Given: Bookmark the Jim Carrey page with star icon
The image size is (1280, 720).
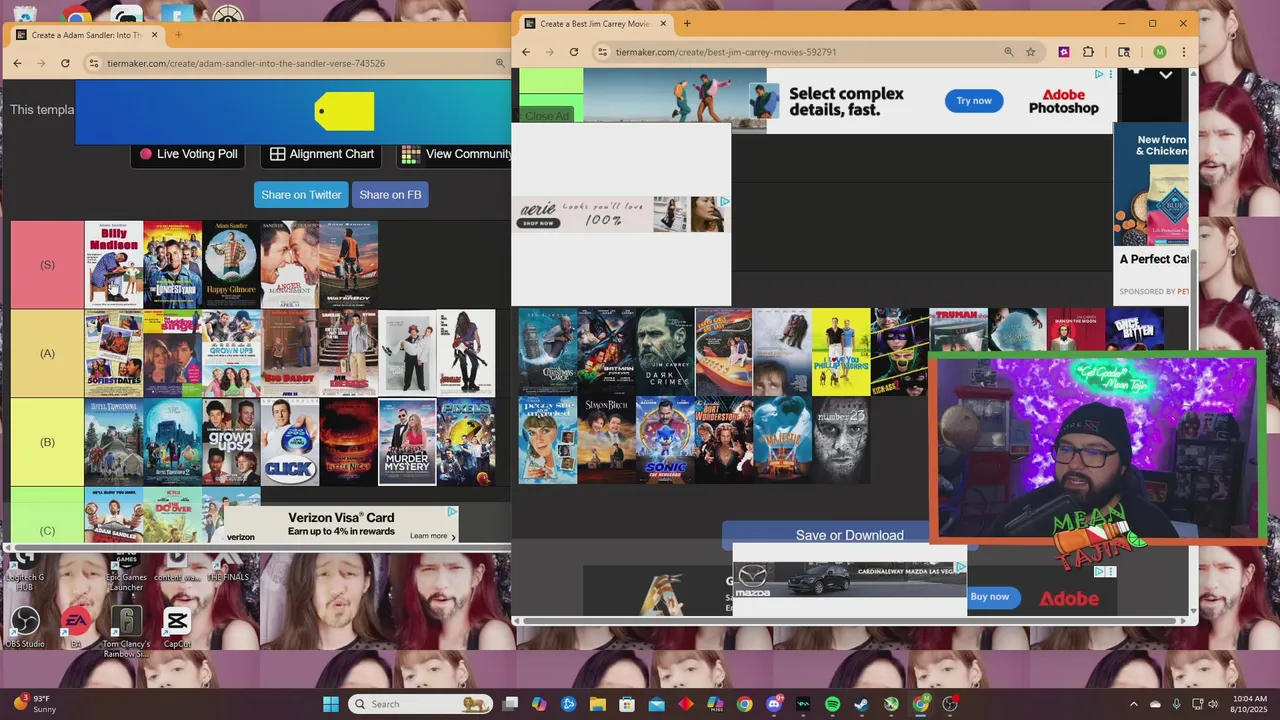Looking at the screenshot, I should [1030, 52].
